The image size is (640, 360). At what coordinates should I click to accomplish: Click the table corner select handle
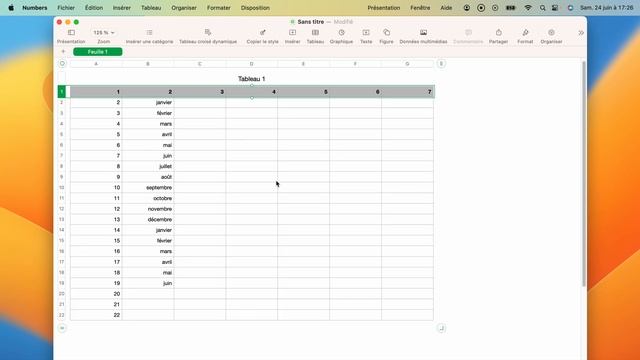pos(62,64)
